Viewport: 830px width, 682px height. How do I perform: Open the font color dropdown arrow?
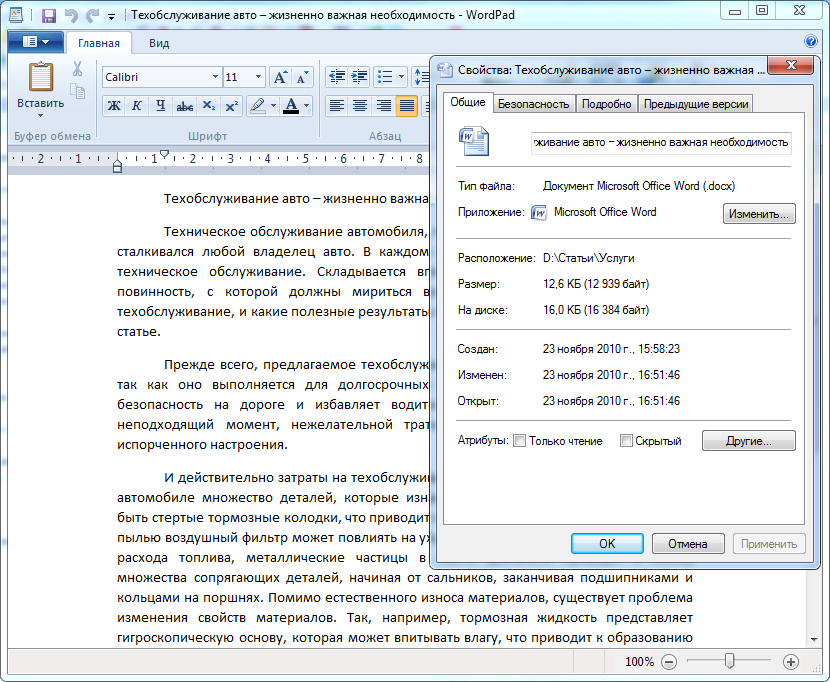(307, 106)
